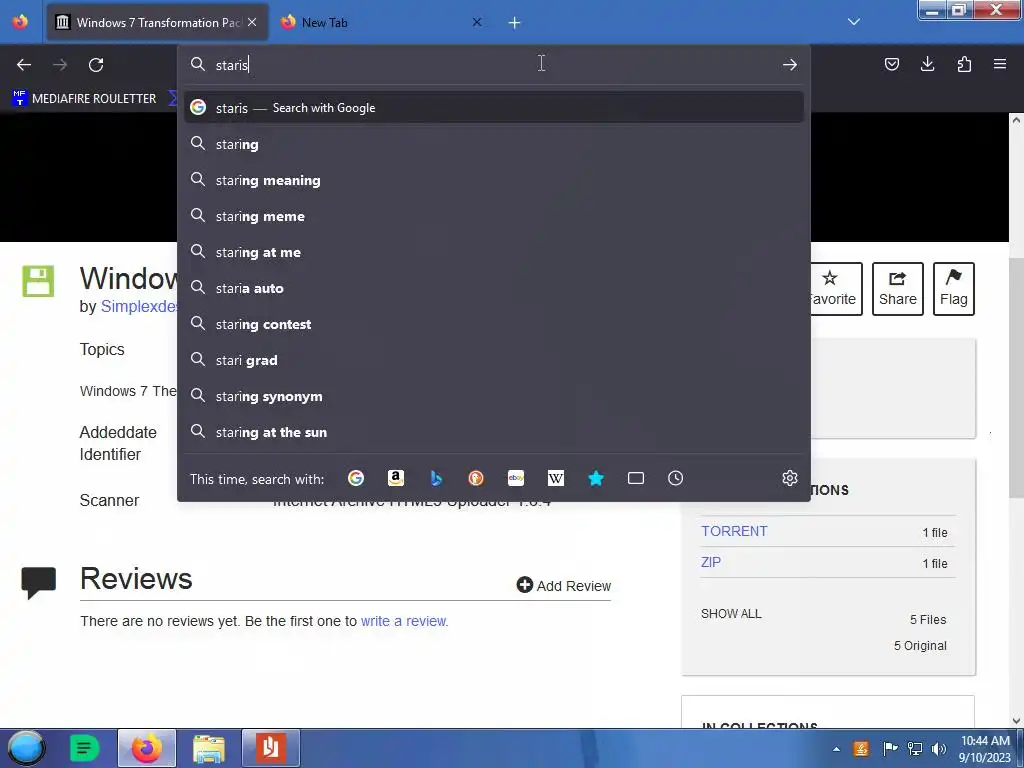
Task: Choose the 'staria auto' suggestion
Action: [494, 288]
